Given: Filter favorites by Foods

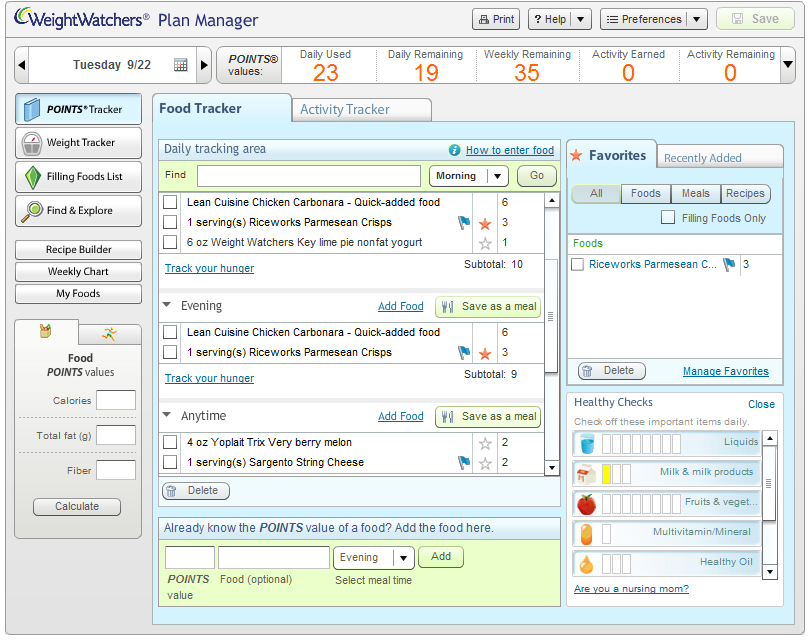Looking at the screenshot, I should [646, 194].
